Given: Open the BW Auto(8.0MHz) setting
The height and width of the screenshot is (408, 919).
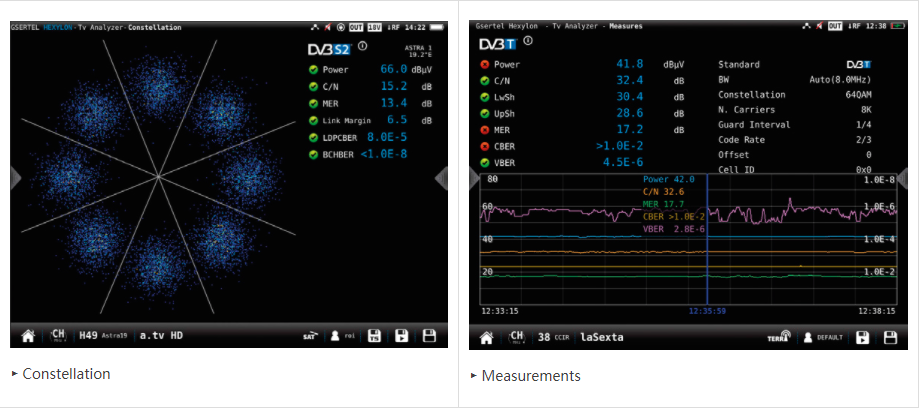Looking at the screenshot, I should click(x=838, y=79).
